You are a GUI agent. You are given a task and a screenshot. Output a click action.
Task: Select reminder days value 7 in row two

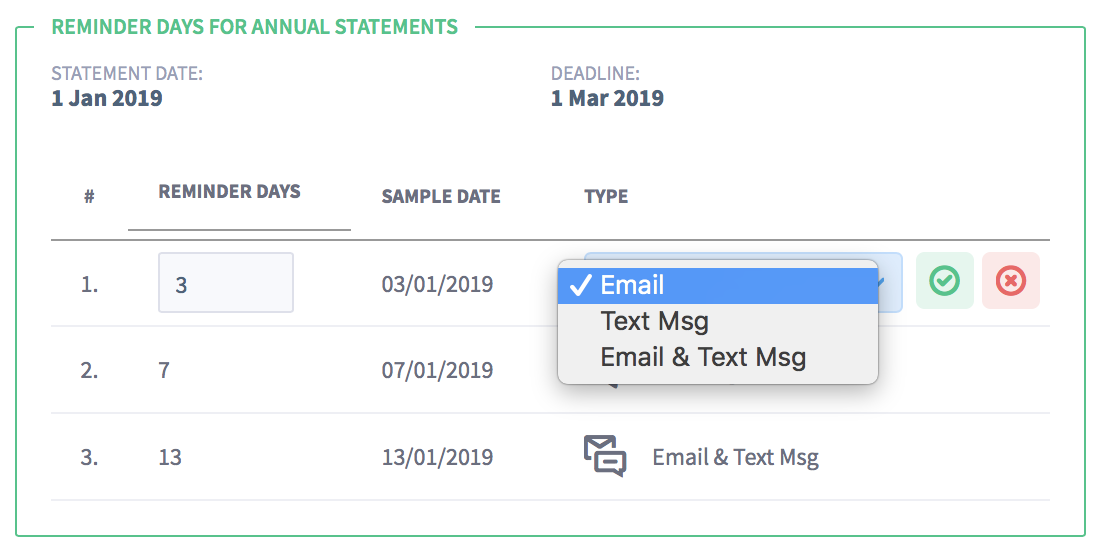(x=164, y=370)
